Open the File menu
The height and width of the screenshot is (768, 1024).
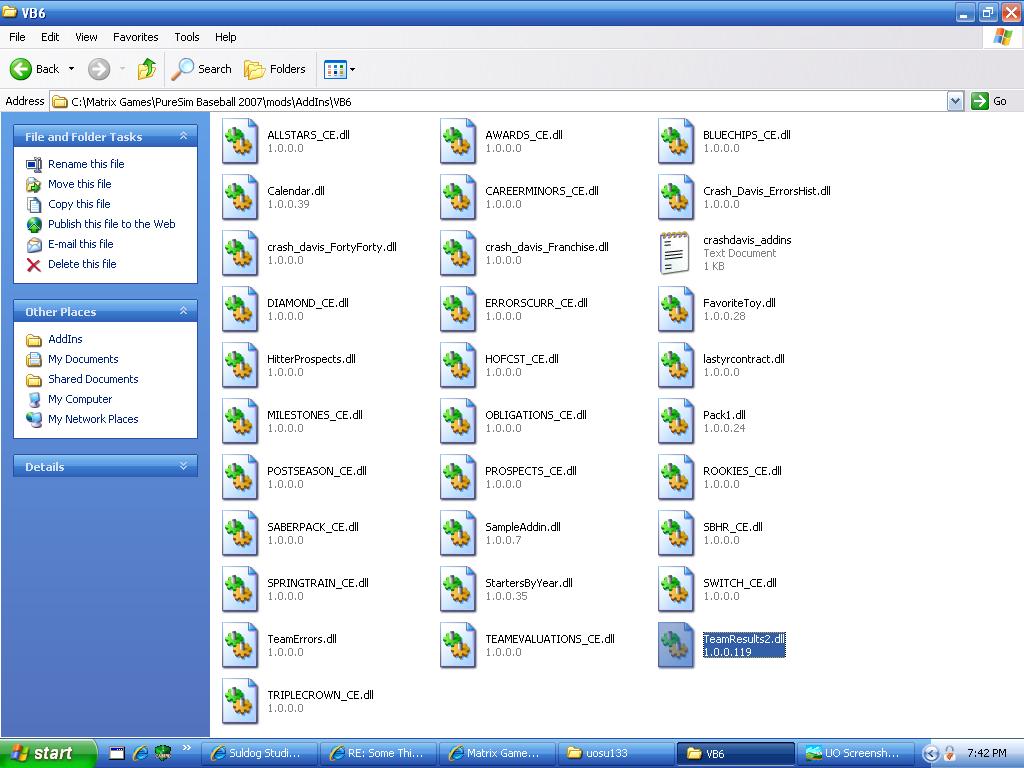click(17, 37)
